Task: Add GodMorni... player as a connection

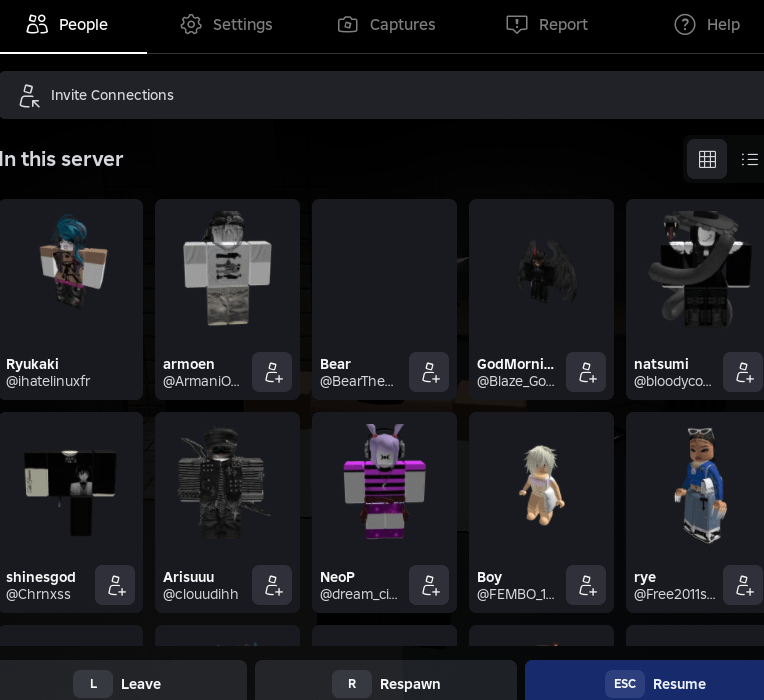Action: coord(586,372)
